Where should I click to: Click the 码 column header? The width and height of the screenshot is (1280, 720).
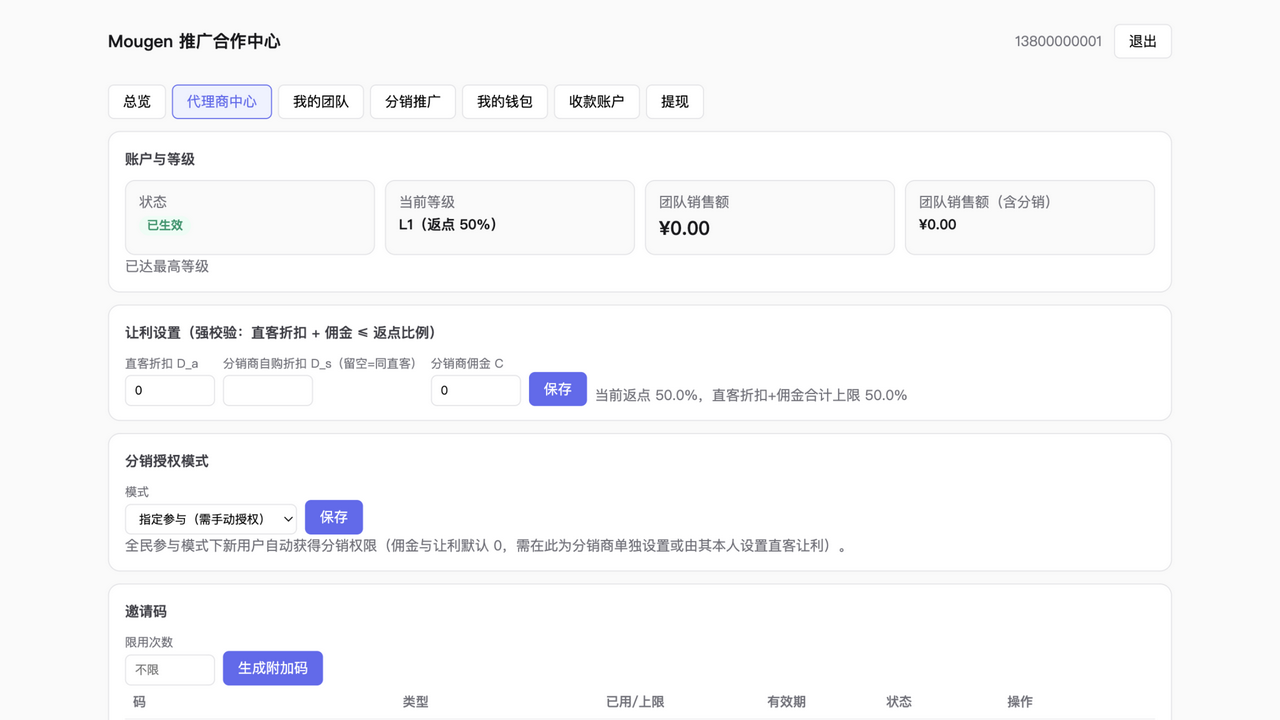[x=139, y=702]
